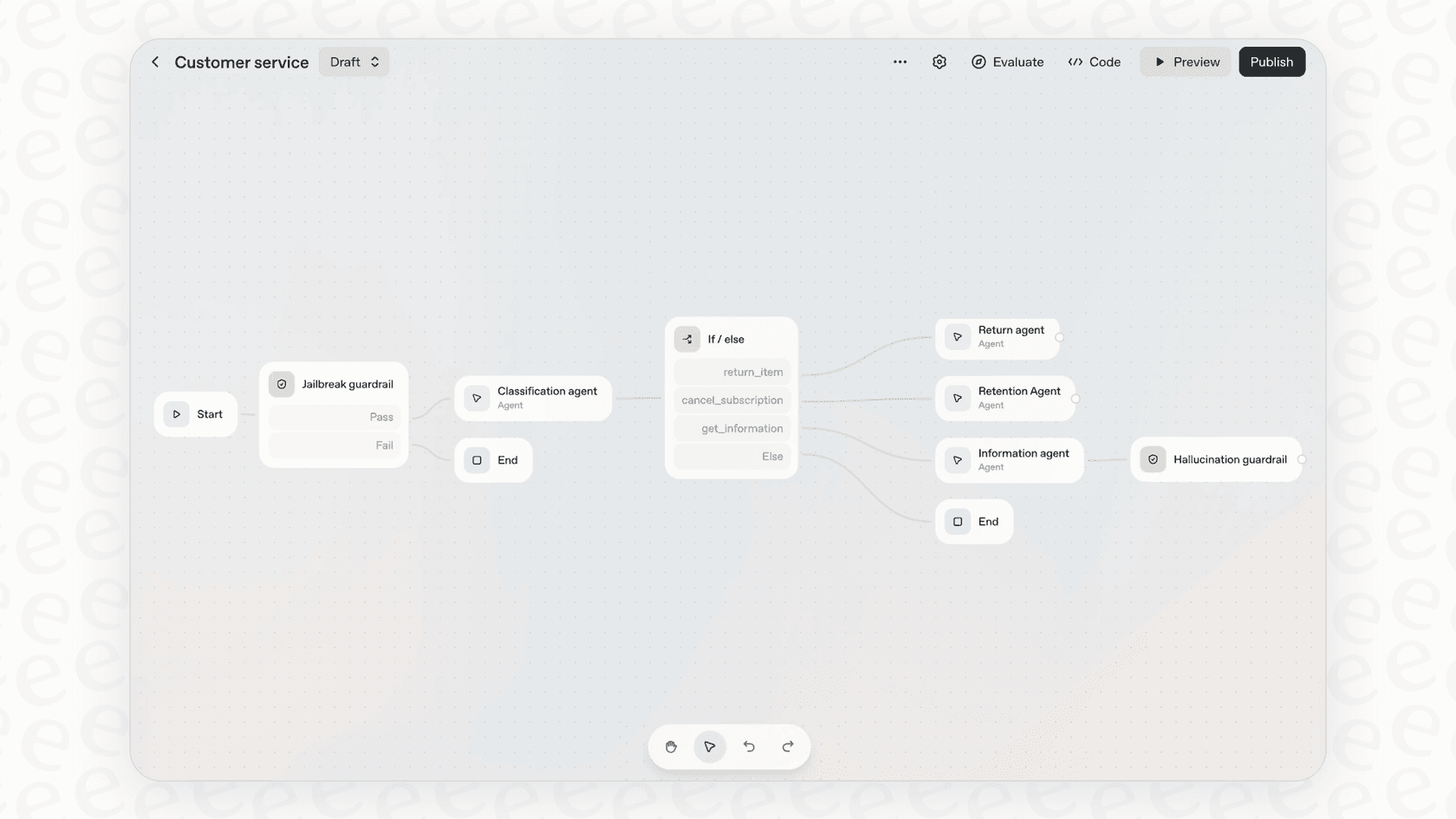
Task: Click the back arrow next to Customer service
Action: tap(155, 62)
